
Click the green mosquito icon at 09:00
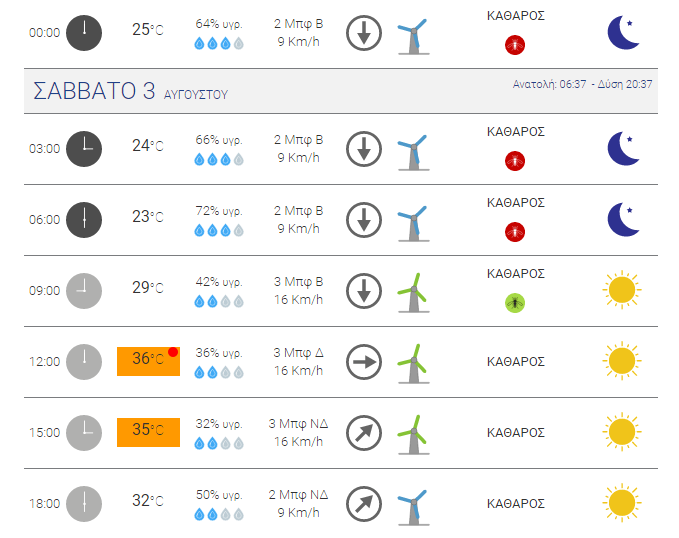[x=515, y=303]
